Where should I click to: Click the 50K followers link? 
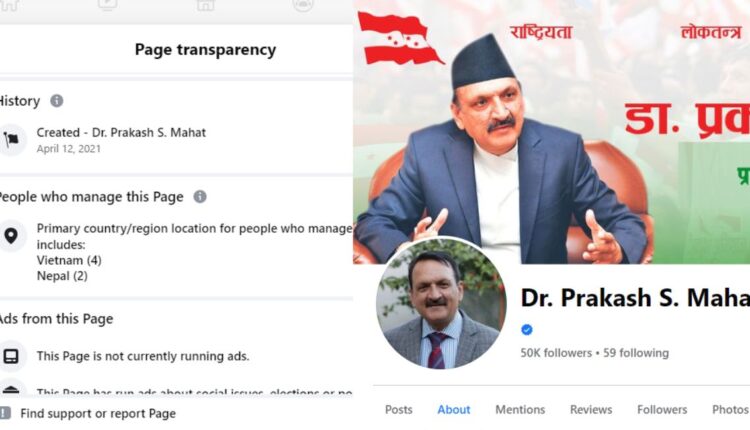pyautogui.click(x=556, y=353)
